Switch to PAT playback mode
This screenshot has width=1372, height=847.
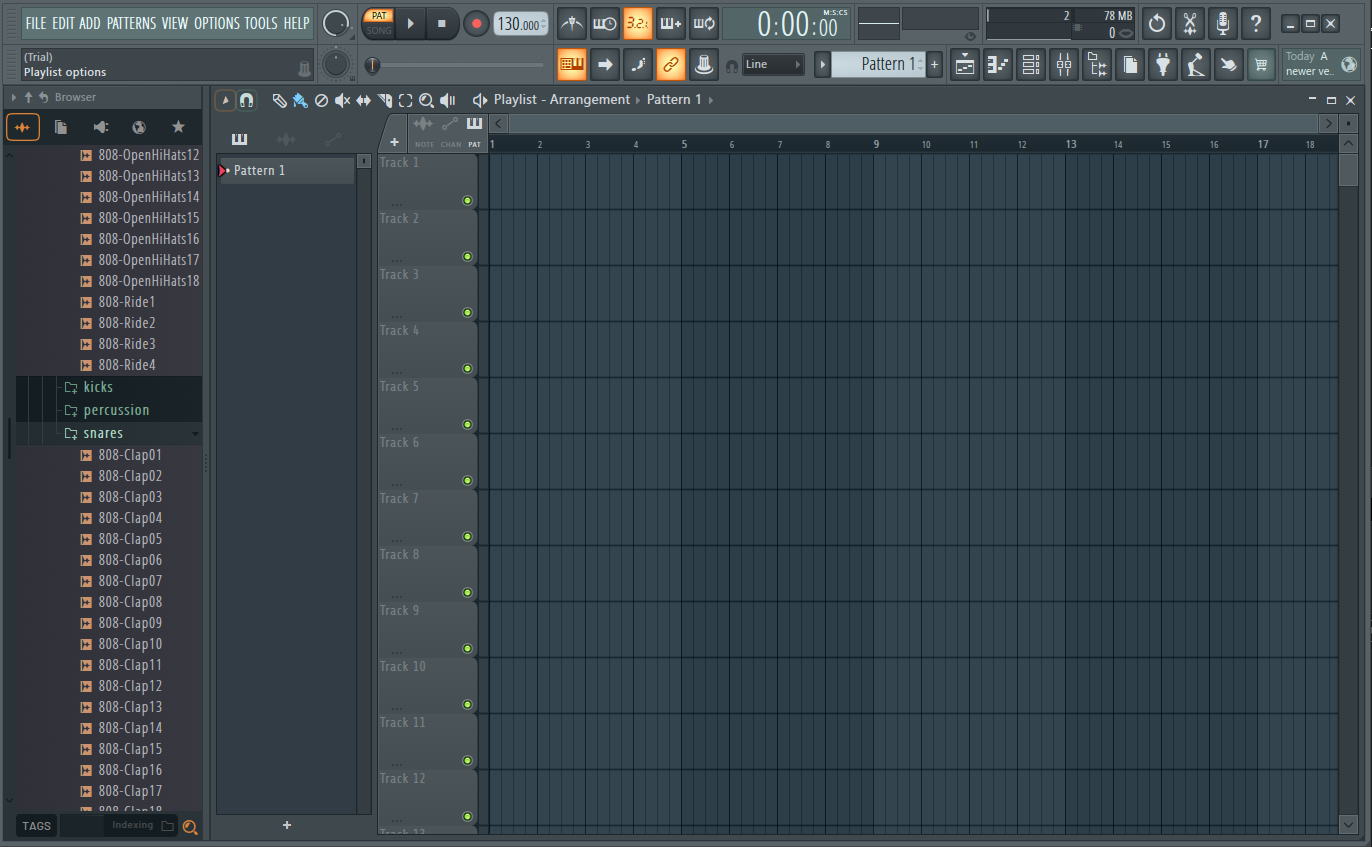[380, 16]
